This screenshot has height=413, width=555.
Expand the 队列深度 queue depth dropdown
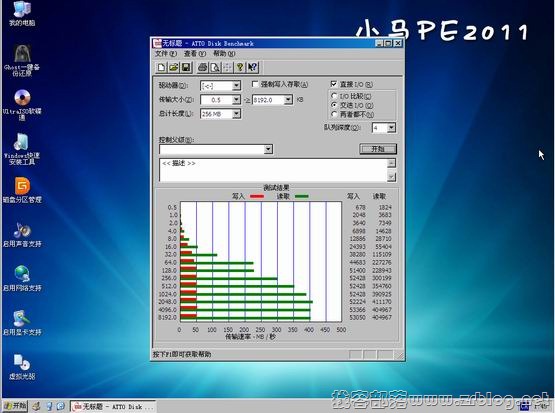(x=391, y=128)
